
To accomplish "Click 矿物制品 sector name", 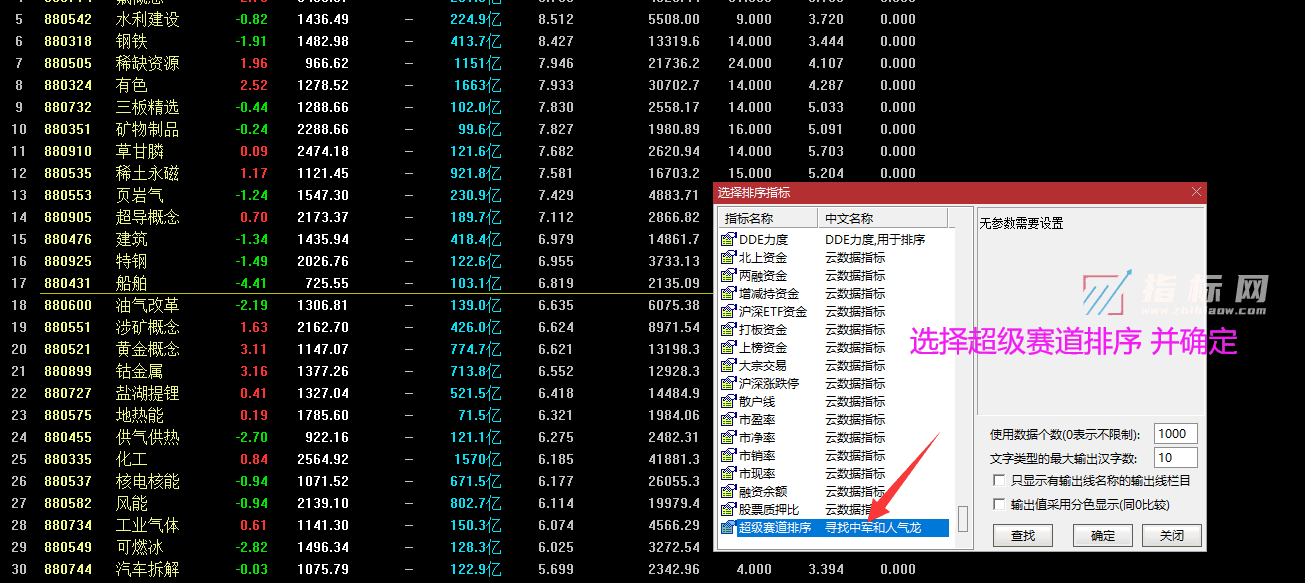I will click(148, 129).
